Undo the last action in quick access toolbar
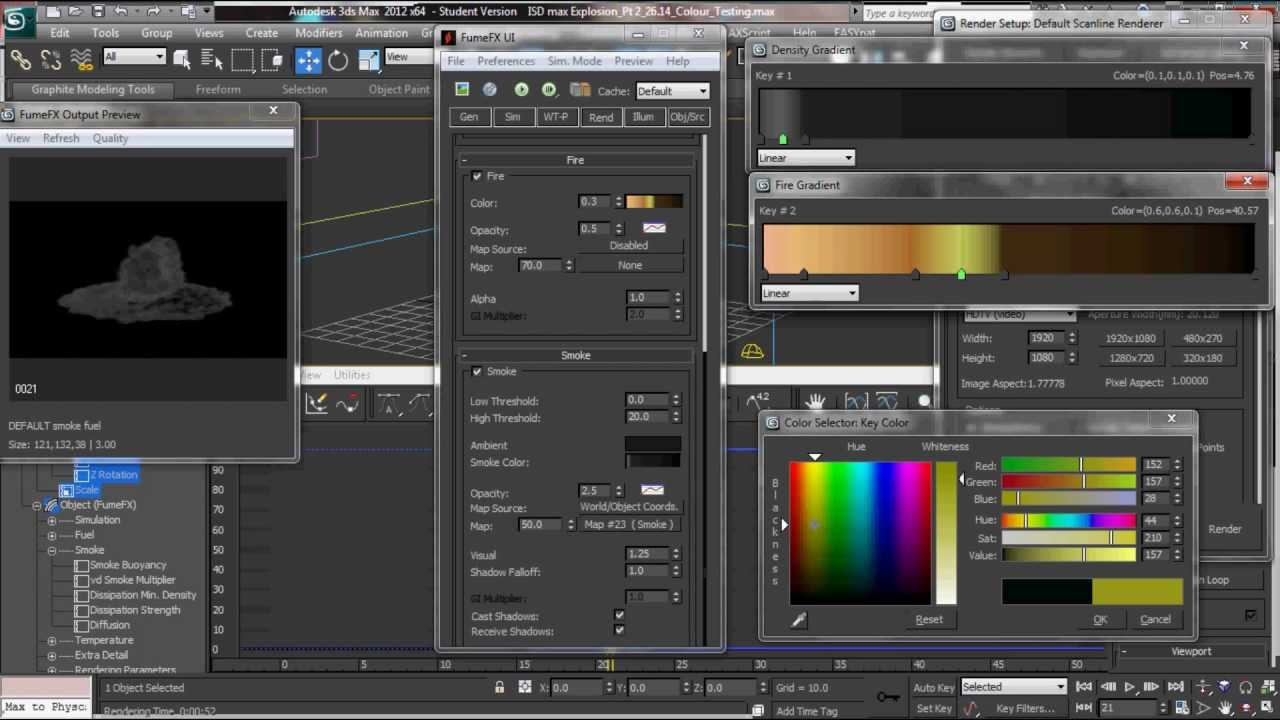This screenshot has width=1280, height=720. (121, 12)
